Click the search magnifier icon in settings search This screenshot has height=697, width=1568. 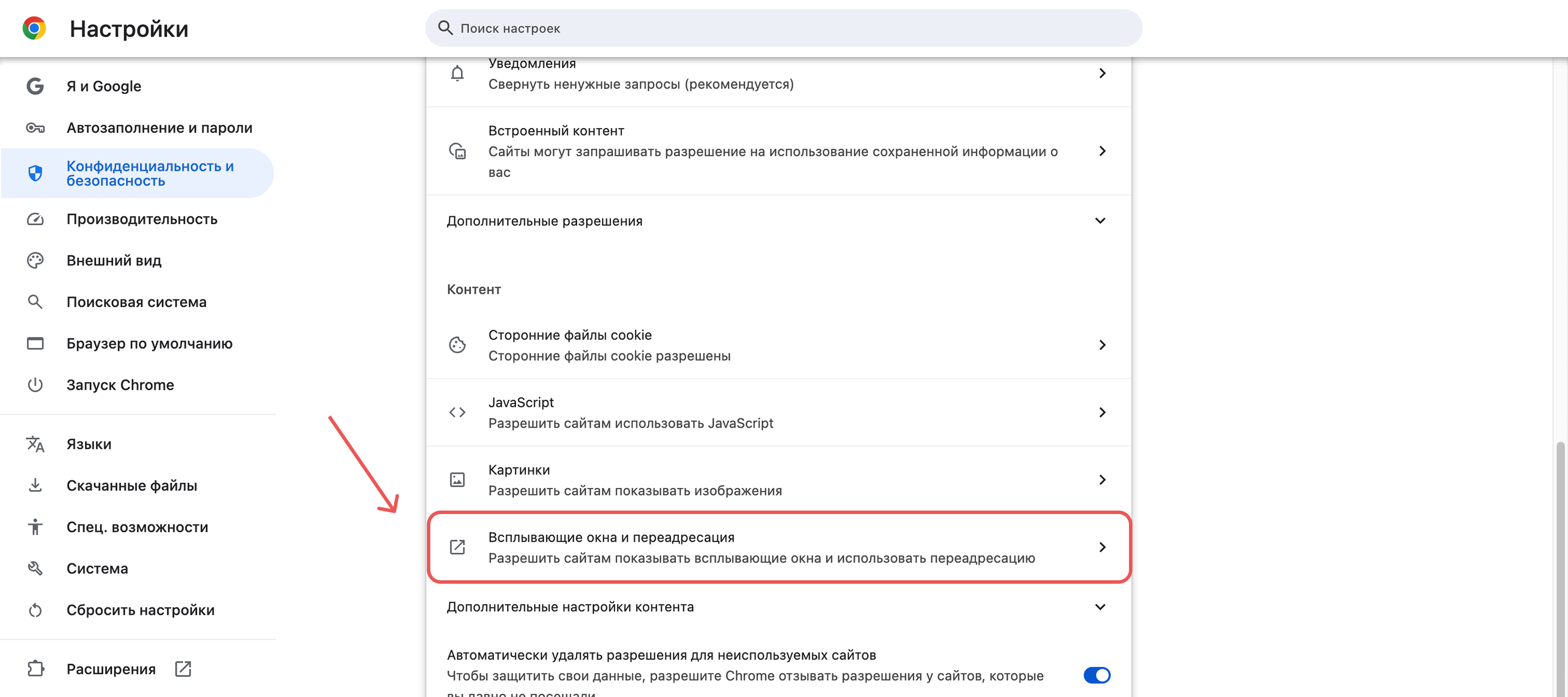[x=446, y=28]
